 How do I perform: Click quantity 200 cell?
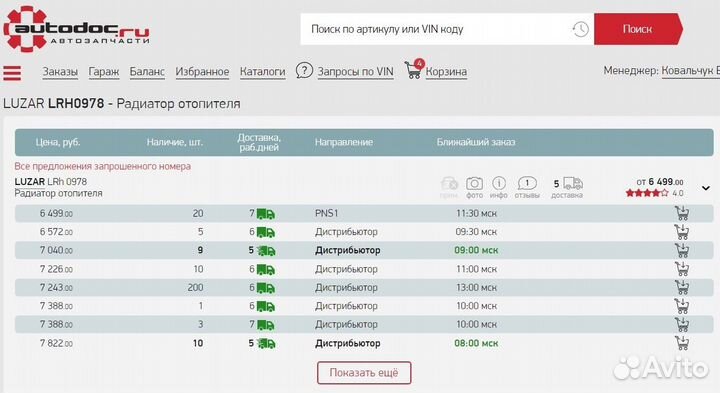[195, 287]
